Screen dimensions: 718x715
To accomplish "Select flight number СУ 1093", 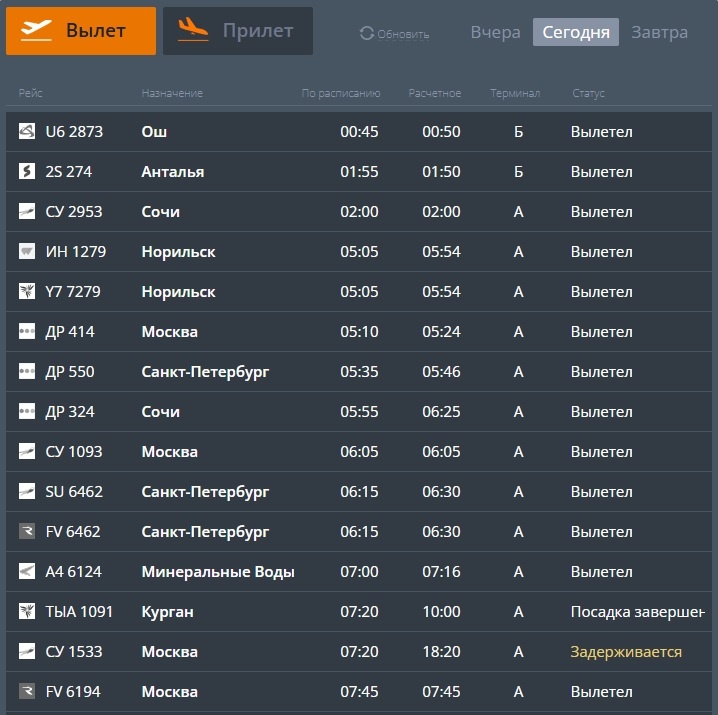I will coord(74,452).
